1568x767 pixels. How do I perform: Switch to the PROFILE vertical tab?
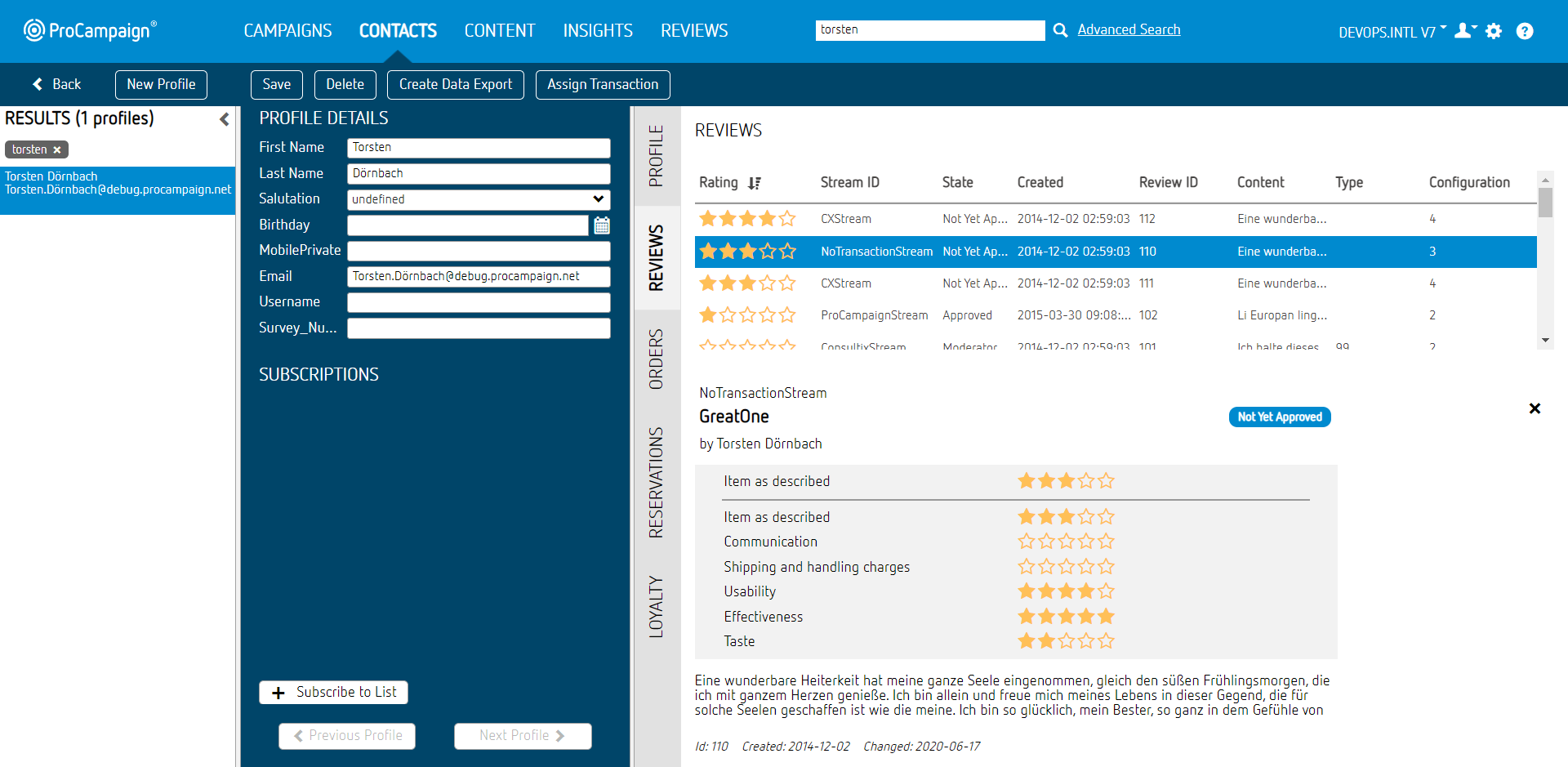click(657, 155)
